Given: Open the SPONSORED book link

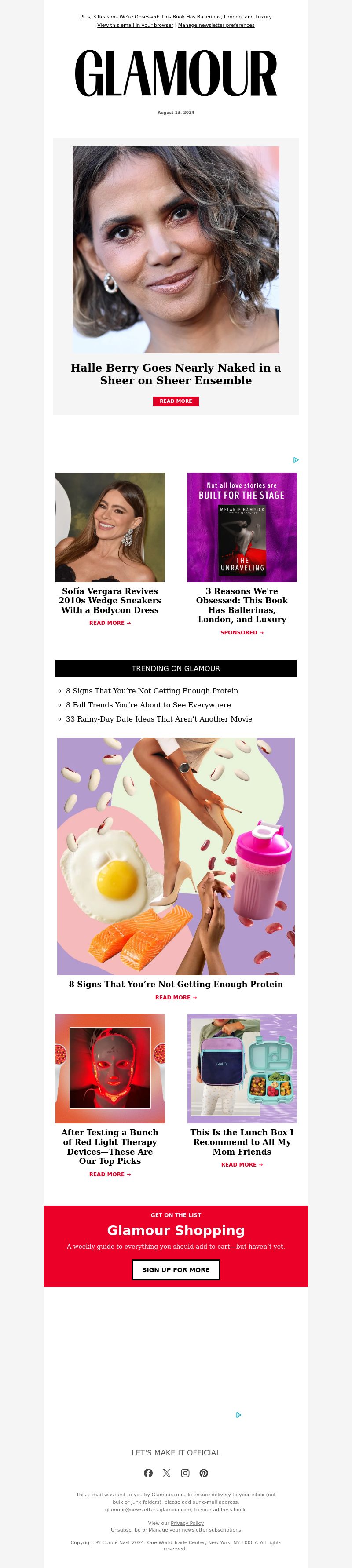Looking at the screenshot, I should (x=242, y=632).
